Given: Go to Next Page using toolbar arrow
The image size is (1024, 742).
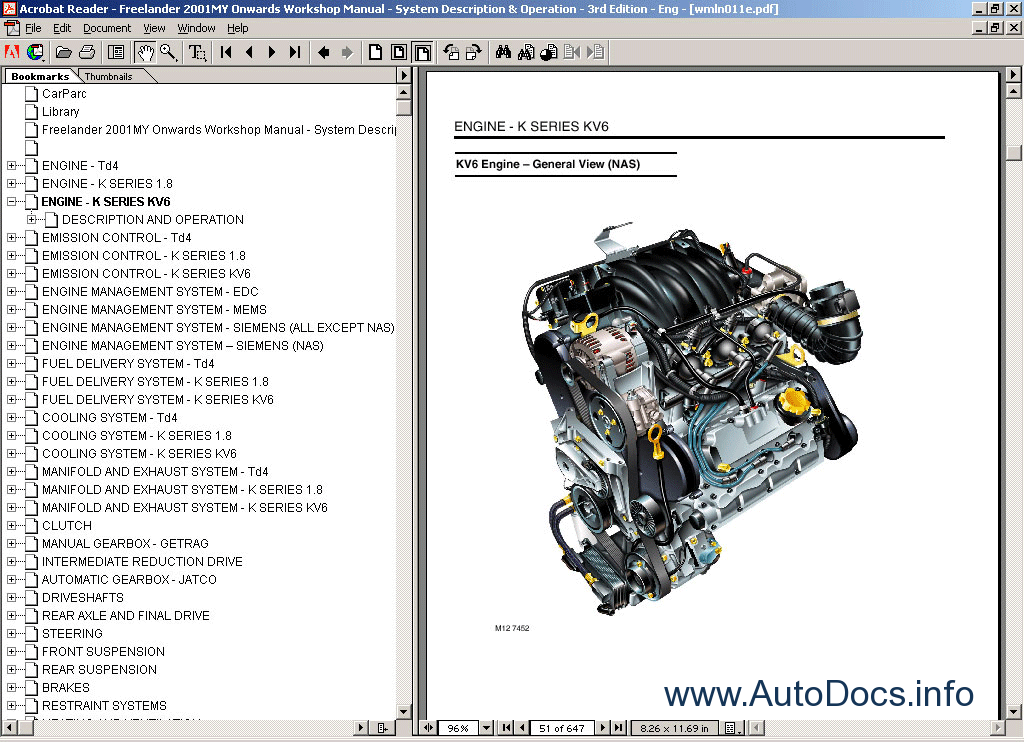Looking at the screenshot, I should click(272, 52).
